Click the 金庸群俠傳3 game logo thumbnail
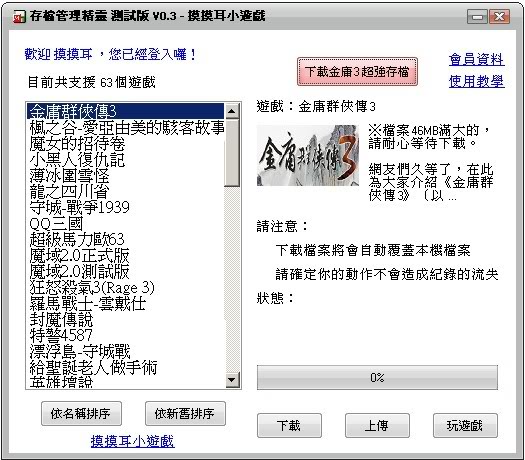 click(308, 155)
